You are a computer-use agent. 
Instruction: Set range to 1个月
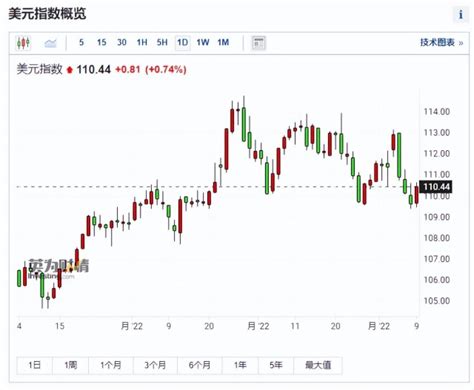[x=111, y=365]
